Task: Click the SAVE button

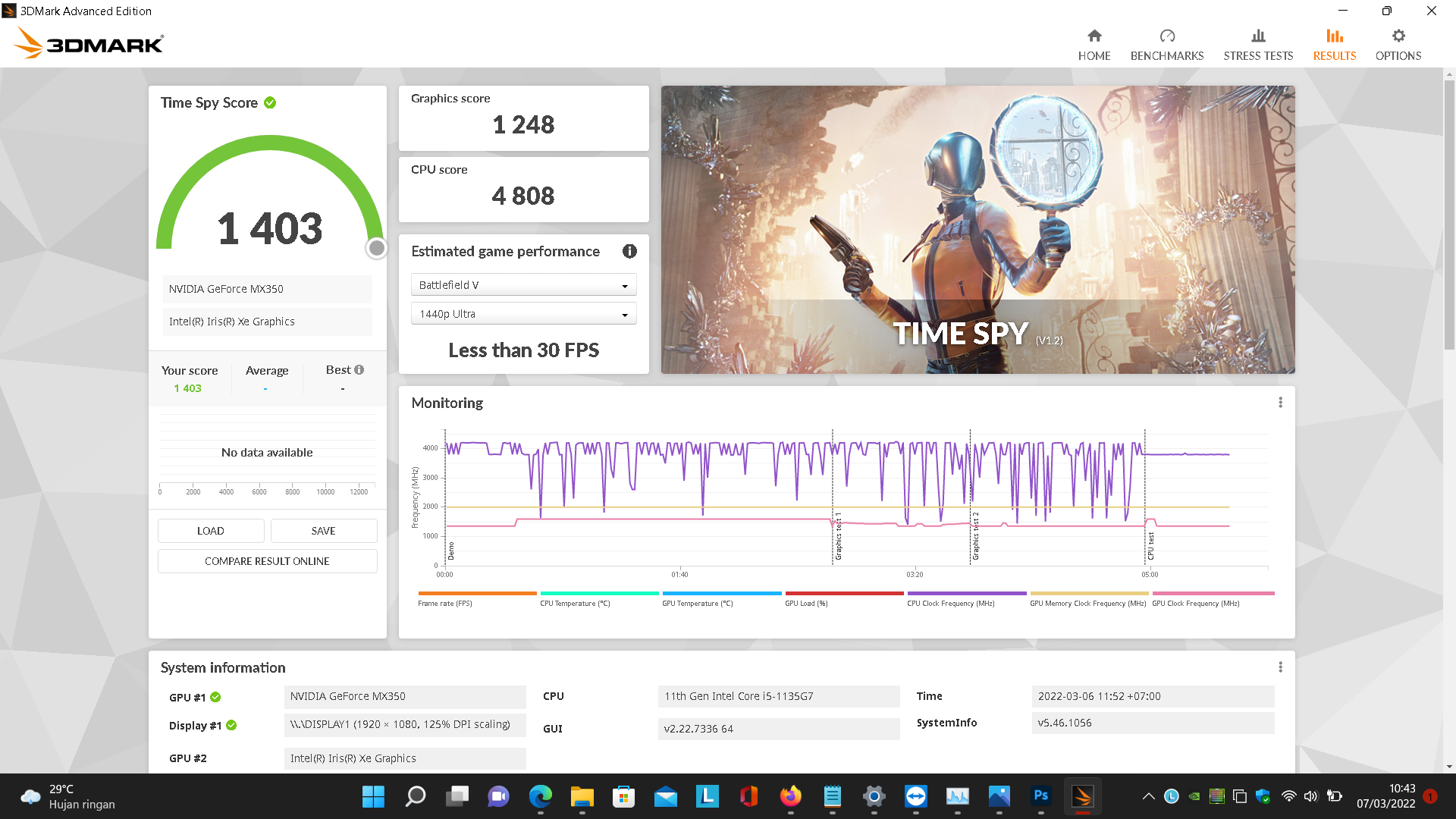Action: pos(324,531)
